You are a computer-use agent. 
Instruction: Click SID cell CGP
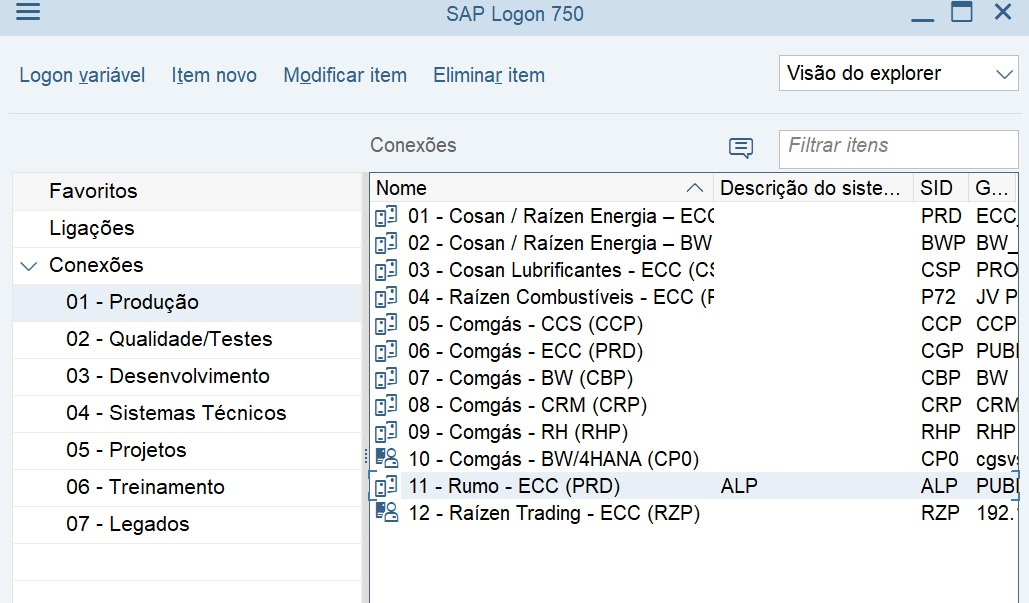tap(942, 350)
